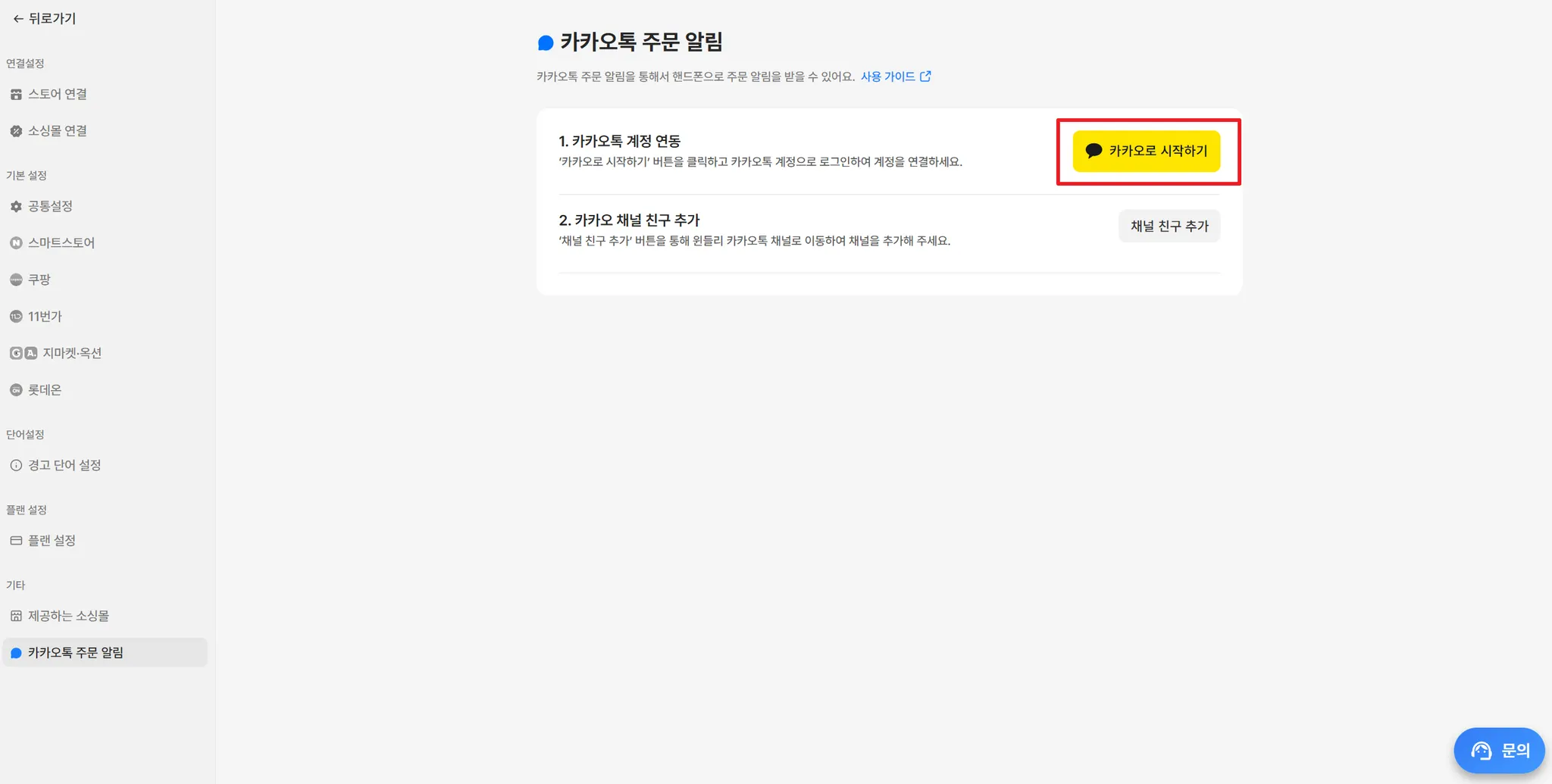Click the card icon beside 플랜 설정
This screenshot has height=784, width=1552.
pos(16,541)
